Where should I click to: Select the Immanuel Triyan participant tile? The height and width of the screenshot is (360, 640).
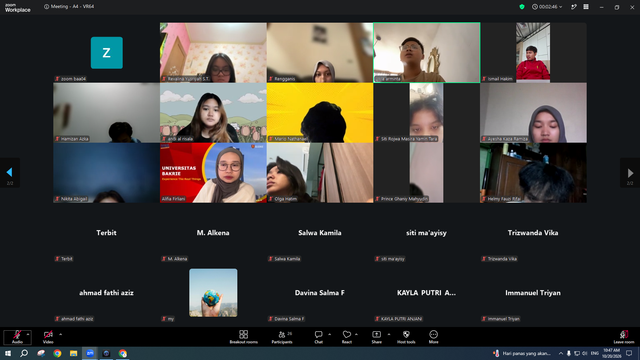click(533, 293)
